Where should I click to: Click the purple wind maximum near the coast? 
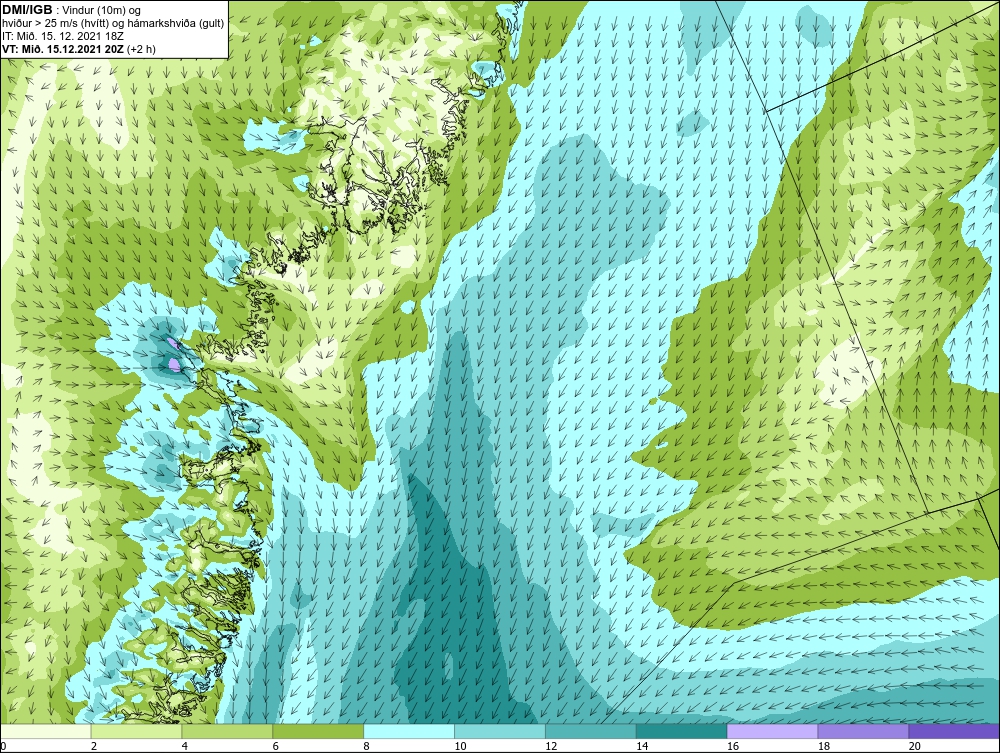[x=173, y=364]
